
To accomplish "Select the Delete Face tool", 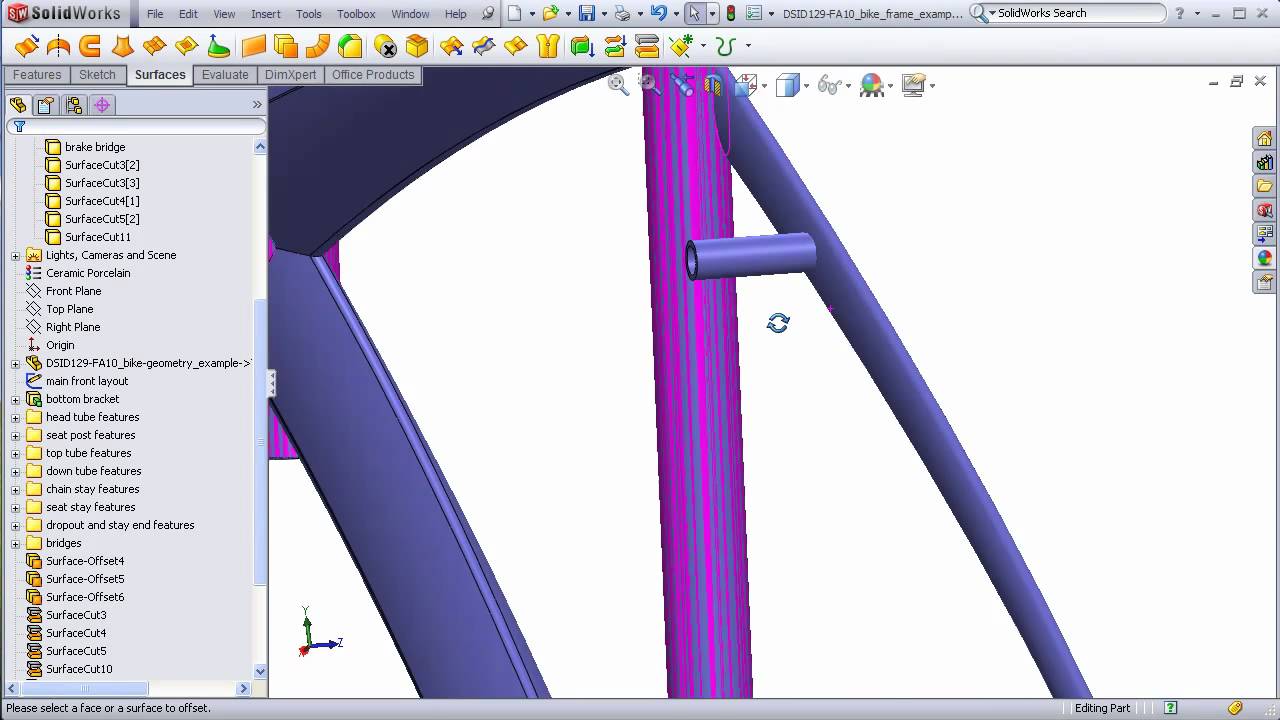I will 385,46.
